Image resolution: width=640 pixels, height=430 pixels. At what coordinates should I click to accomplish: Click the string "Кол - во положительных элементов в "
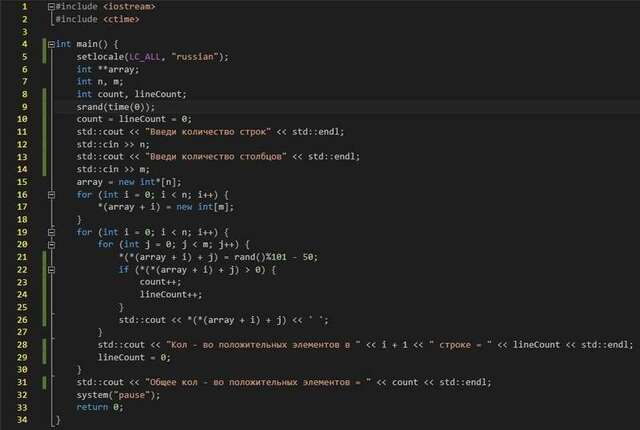pyautogui.click(x=263, y=345)
